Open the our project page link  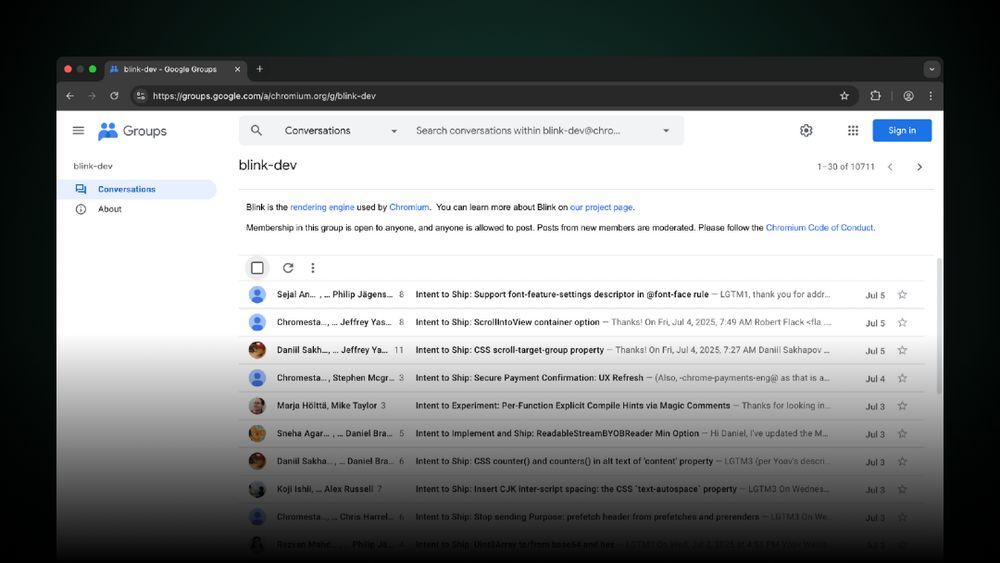[601, 207]
